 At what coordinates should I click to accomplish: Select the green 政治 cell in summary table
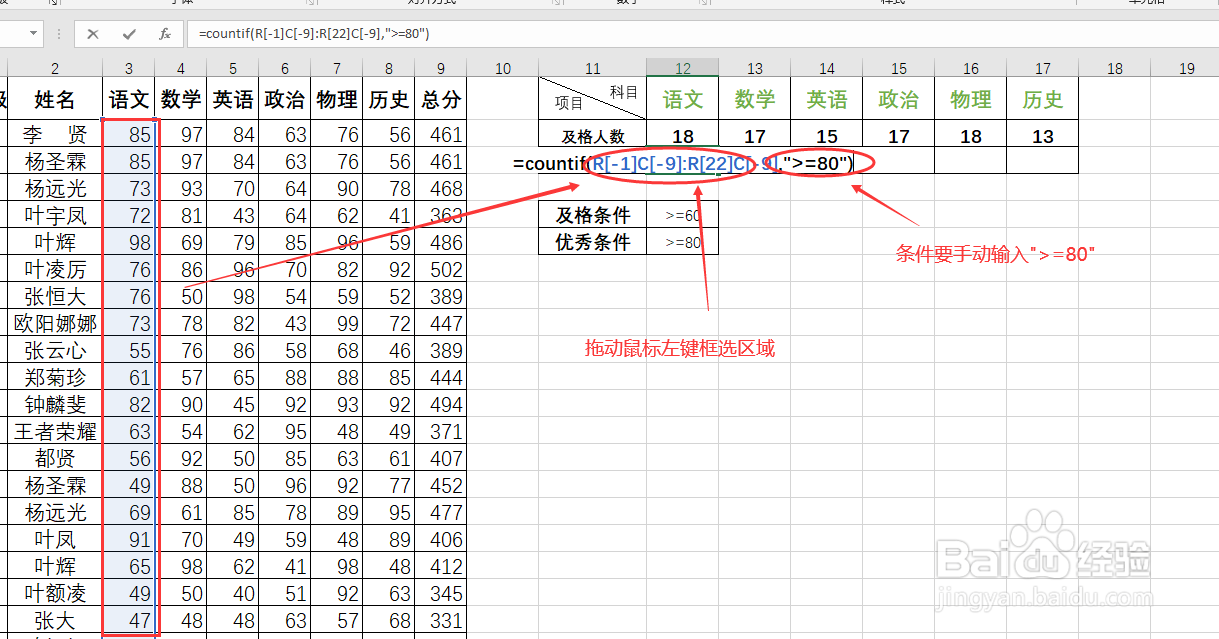coord(899,99)
